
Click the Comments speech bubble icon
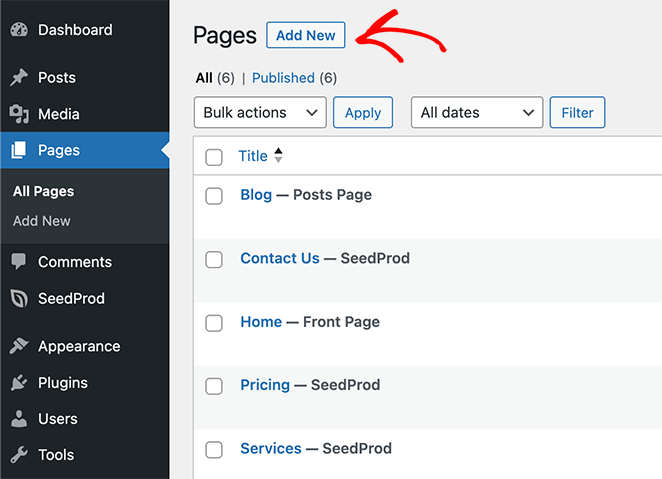[18, 262]
